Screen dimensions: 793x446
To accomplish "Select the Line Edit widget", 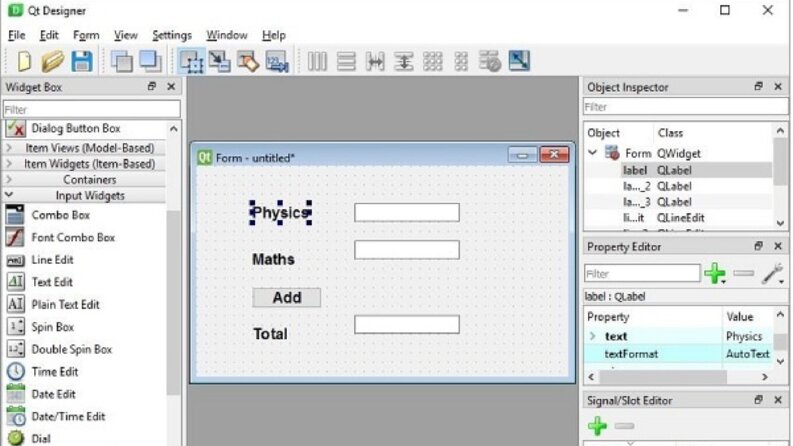I will click(39, 260).
